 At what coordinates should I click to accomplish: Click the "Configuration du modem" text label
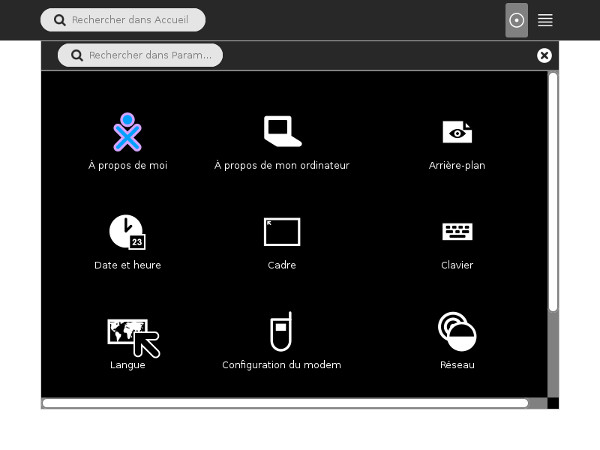click(282, 365)
